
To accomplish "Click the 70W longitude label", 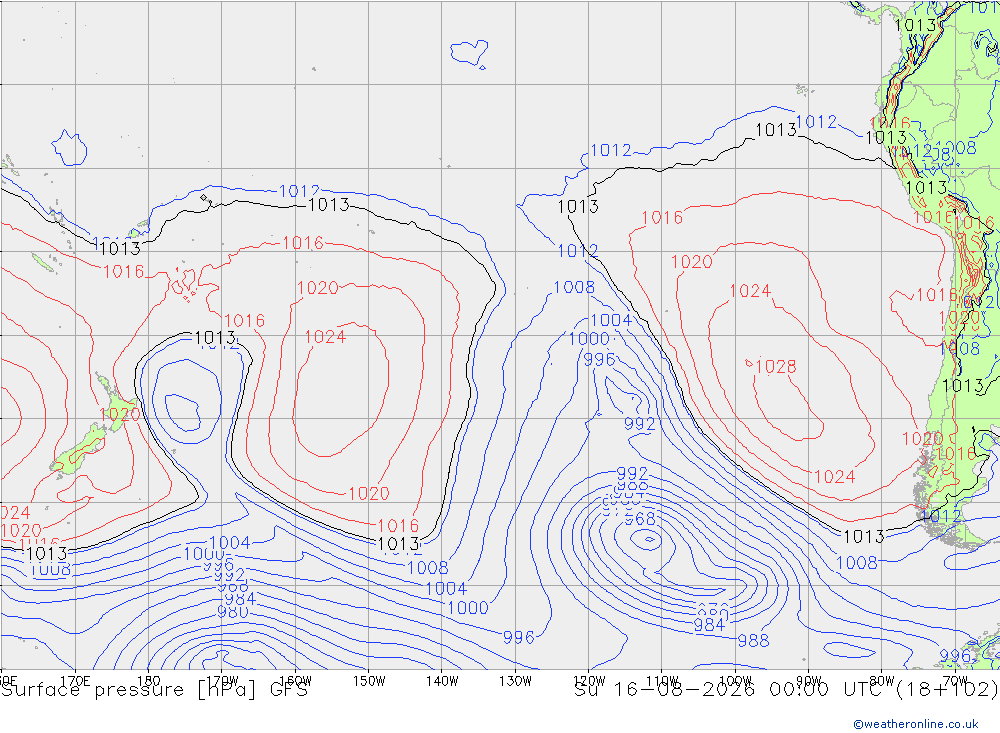I will coord(955,681).
